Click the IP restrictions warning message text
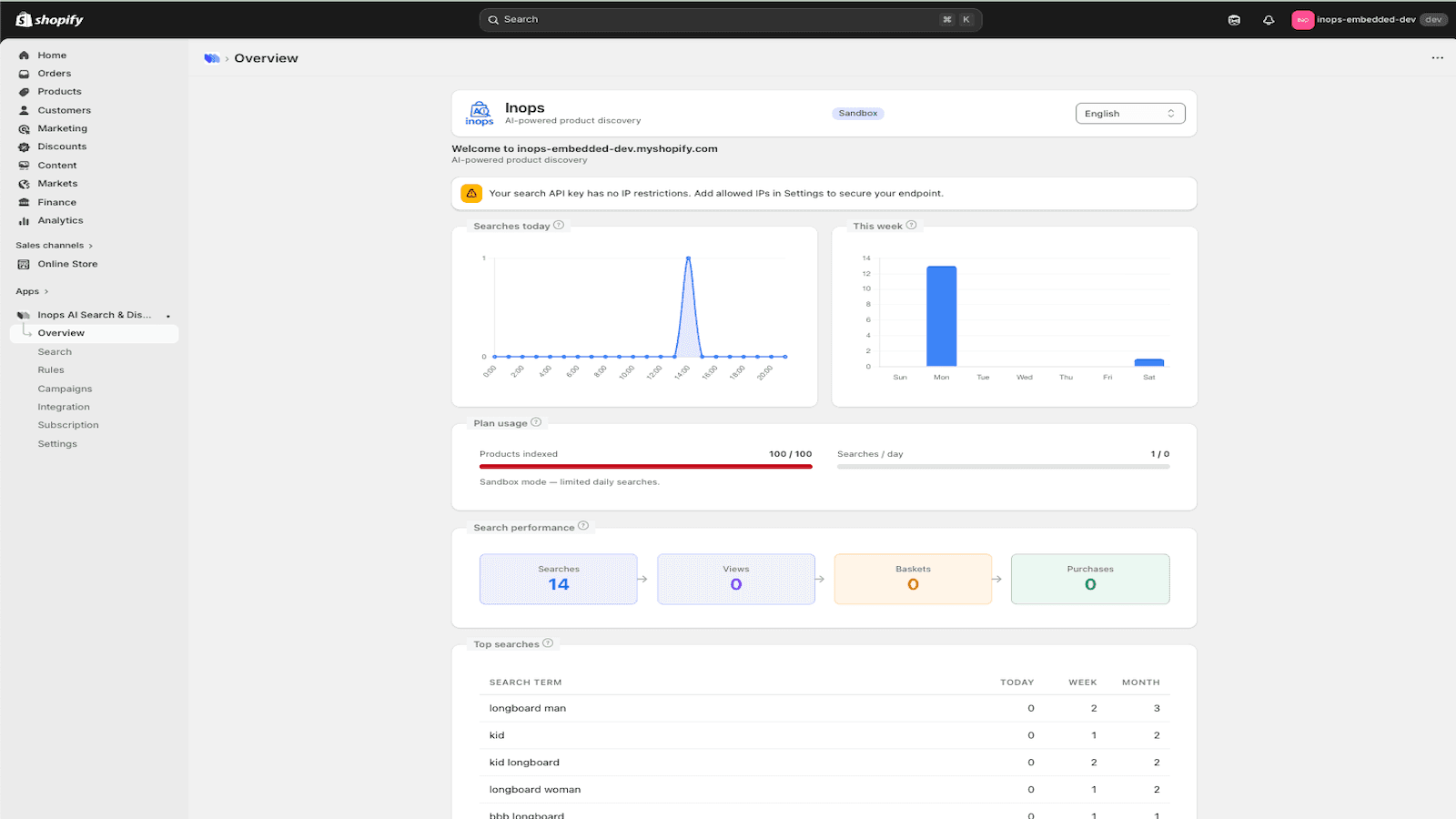 (x=716, y=194)
